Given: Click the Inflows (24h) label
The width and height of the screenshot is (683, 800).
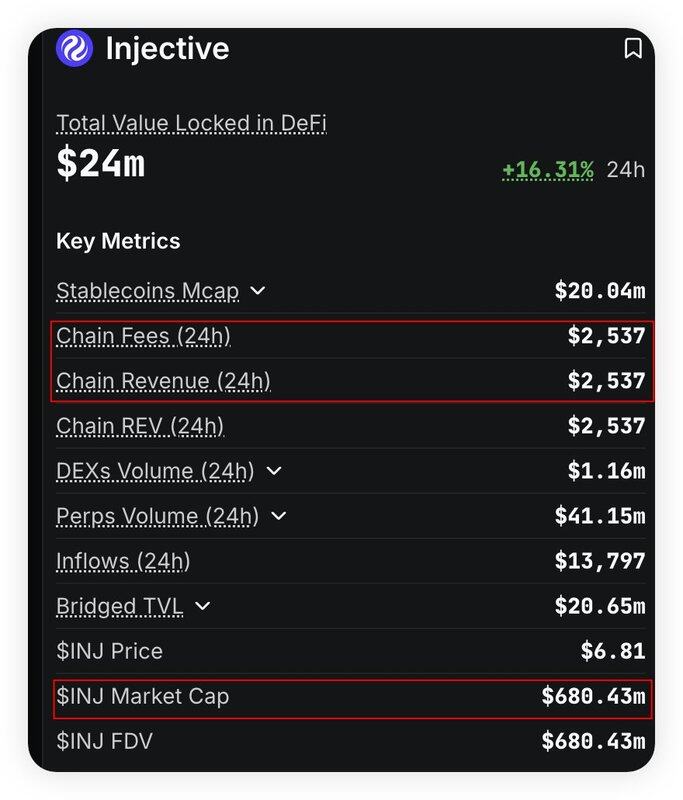Looking at the screenshot, I should click(123, 561).
